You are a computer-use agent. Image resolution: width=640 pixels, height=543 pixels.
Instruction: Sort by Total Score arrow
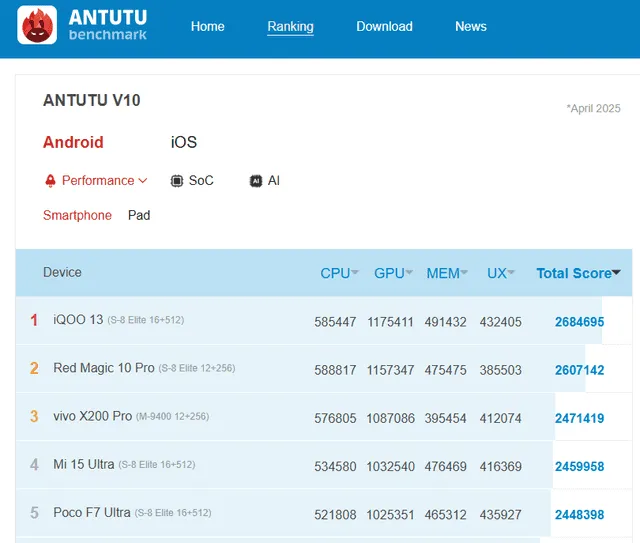pyautogui.click(x=616, y=272)
